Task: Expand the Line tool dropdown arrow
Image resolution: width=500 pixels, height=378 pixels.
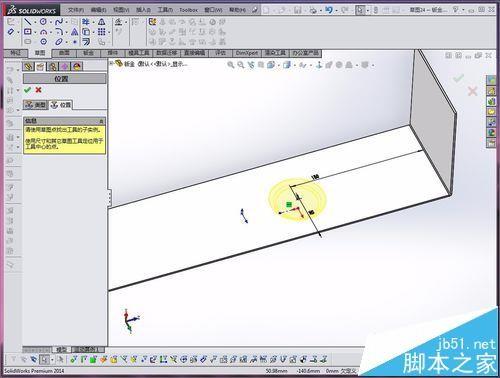Action: click(35, 23)
